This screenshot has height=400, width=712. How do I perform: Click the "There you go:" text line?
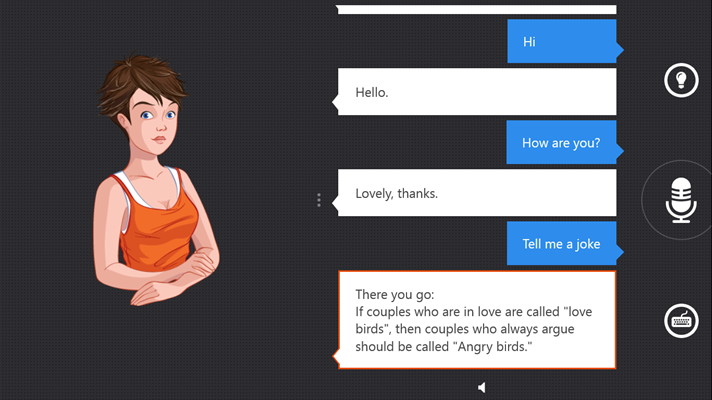395,294
